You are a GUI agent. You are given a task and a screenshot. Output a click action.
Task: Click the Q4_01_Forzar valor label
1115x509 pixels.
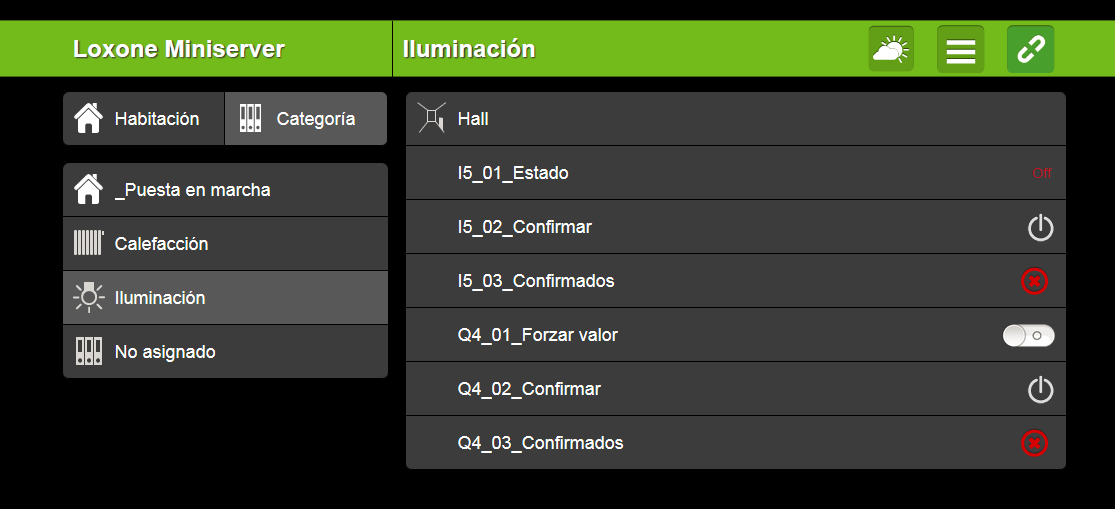(538, 336)
